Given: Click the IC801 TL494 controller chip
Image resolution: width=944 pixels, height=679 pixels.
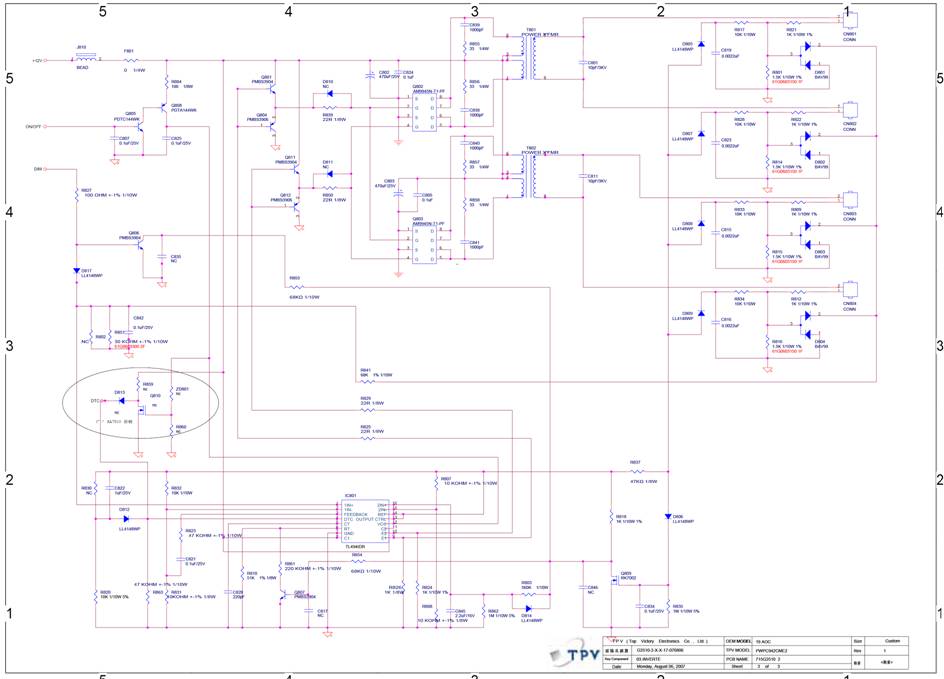Looking at the screenshot, I should tap(365, 521).
